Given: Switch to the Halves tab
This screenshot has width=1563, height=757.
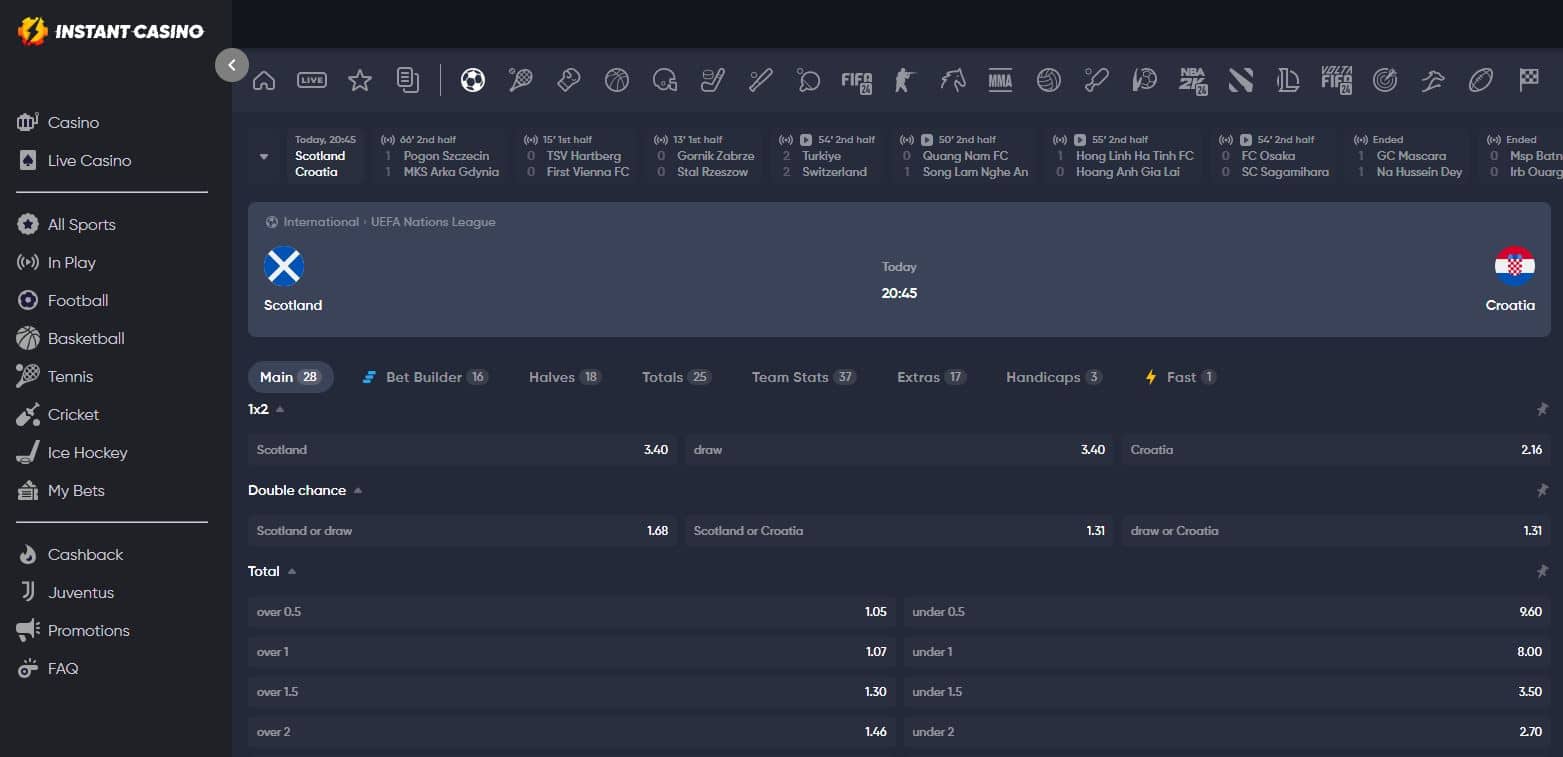Looking at the screenshot, I should [565, 377].
